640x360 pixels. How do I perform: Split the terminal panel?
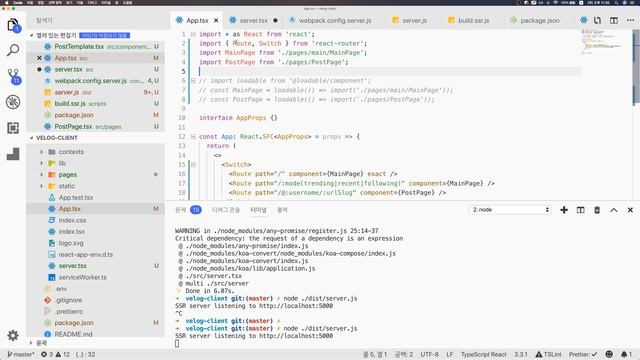click(580, 210)
